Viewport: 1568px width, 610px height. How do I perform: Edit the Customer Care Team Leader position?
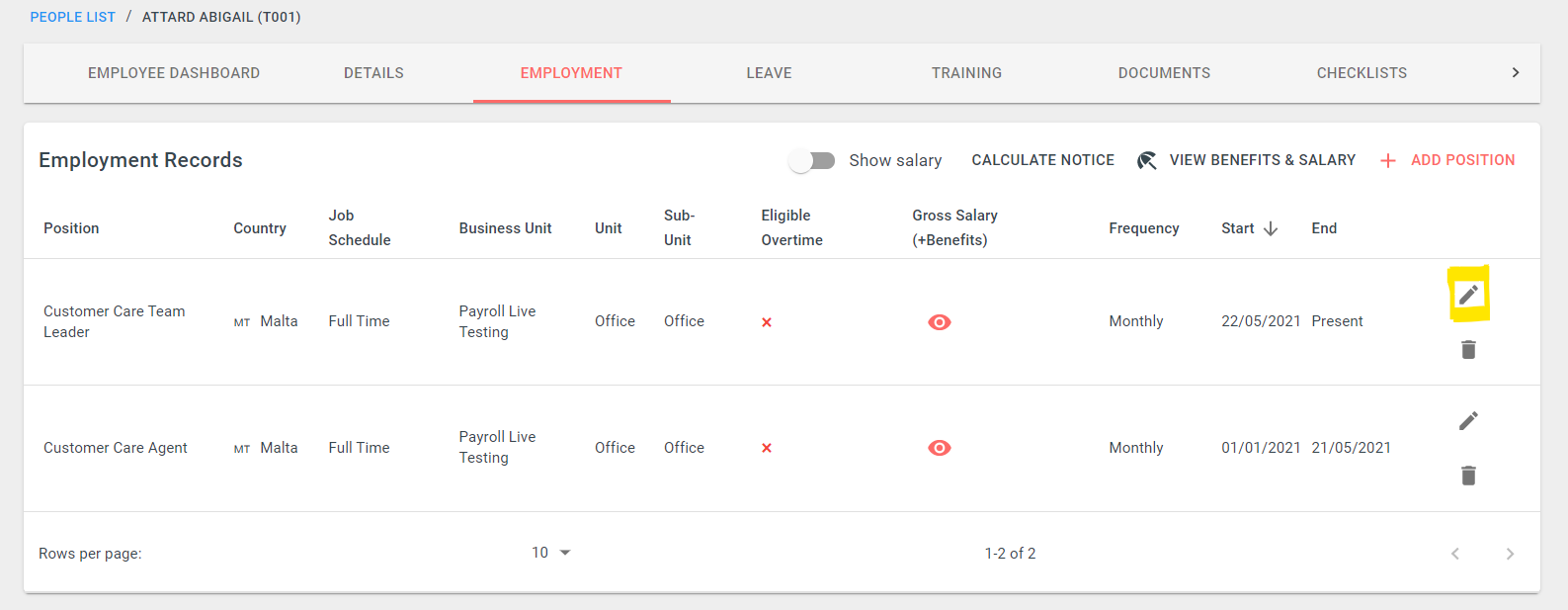coord(1468,295)
